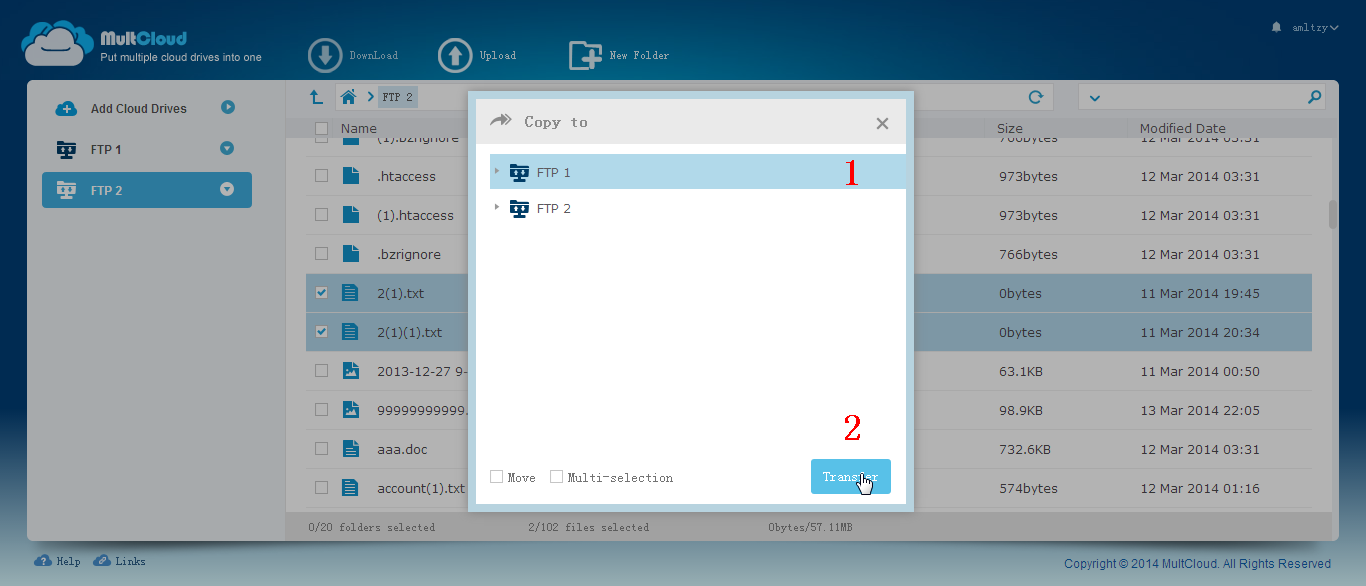Click Add Cloud Drives arrow button
This screenshot has height=586, width=1366.
228,107
